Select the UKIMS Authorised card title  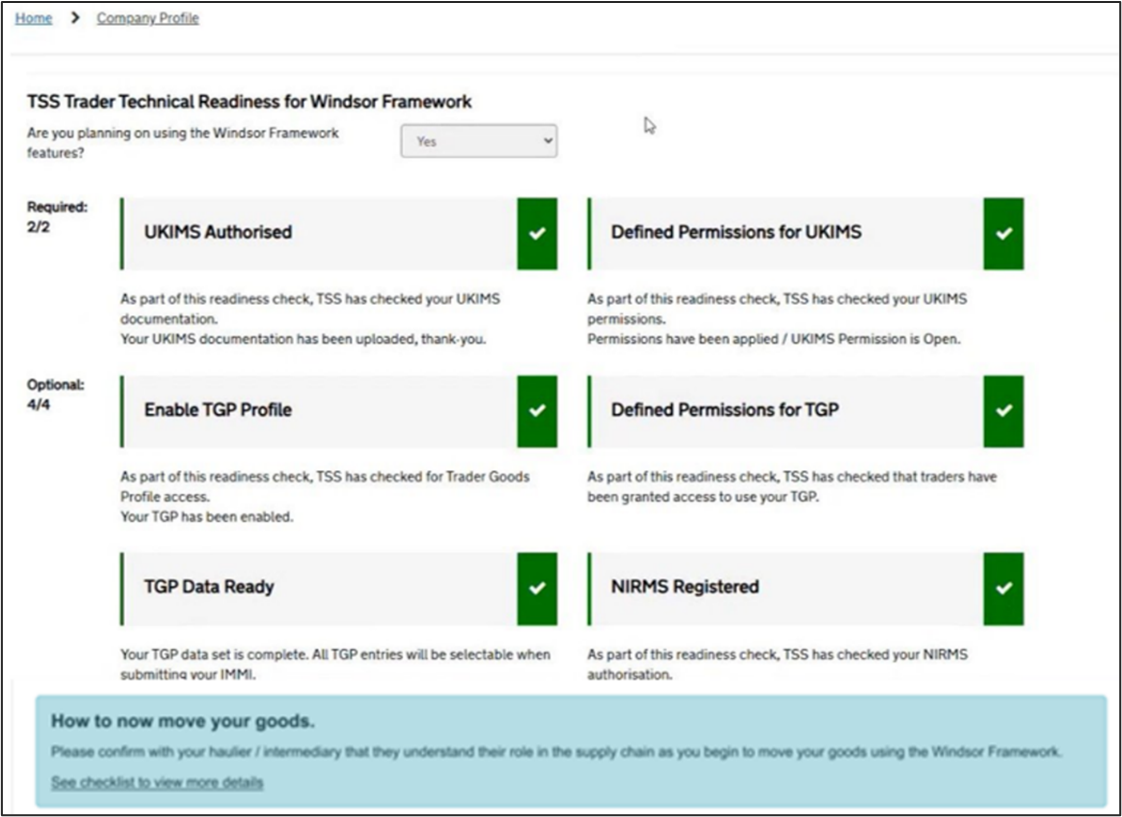pyautogui.click(x=218, y=232)
